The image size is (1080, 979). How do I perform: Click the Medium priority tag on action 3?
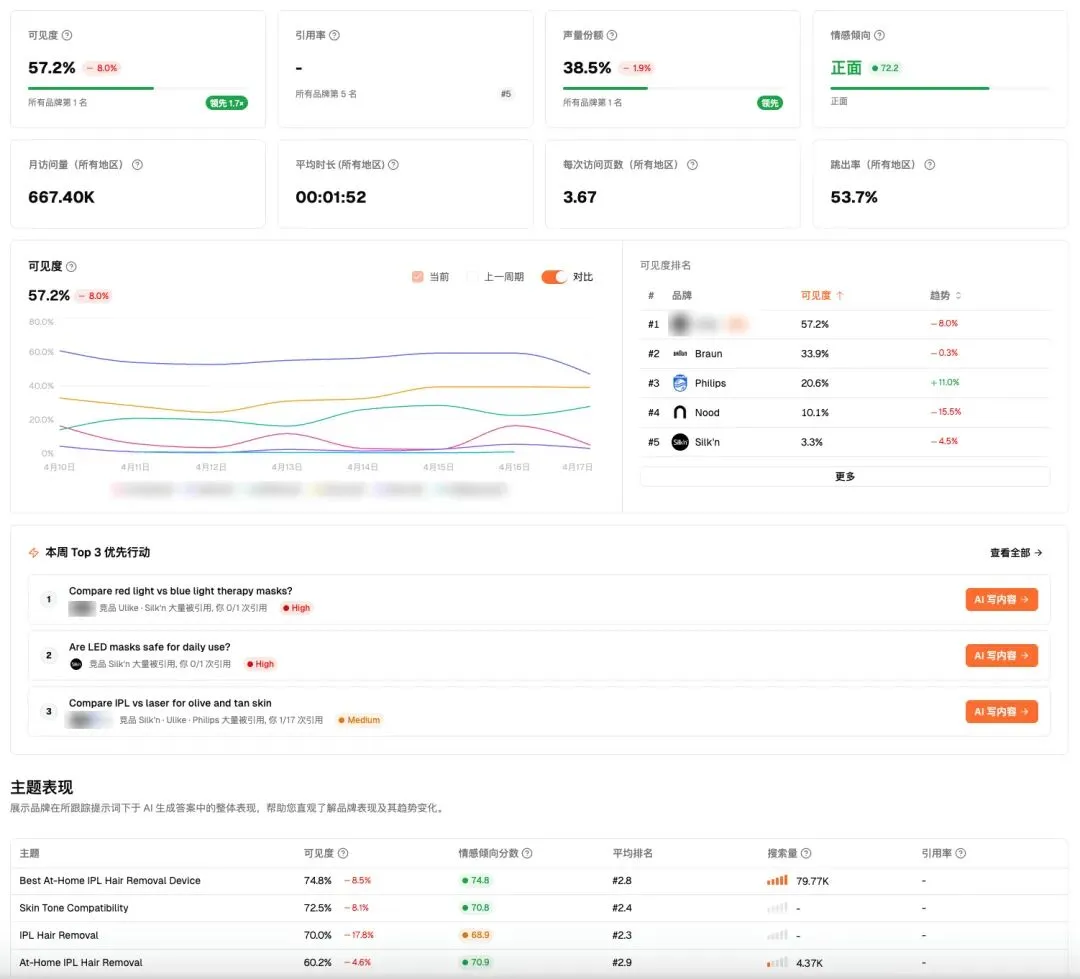(360, 720)
